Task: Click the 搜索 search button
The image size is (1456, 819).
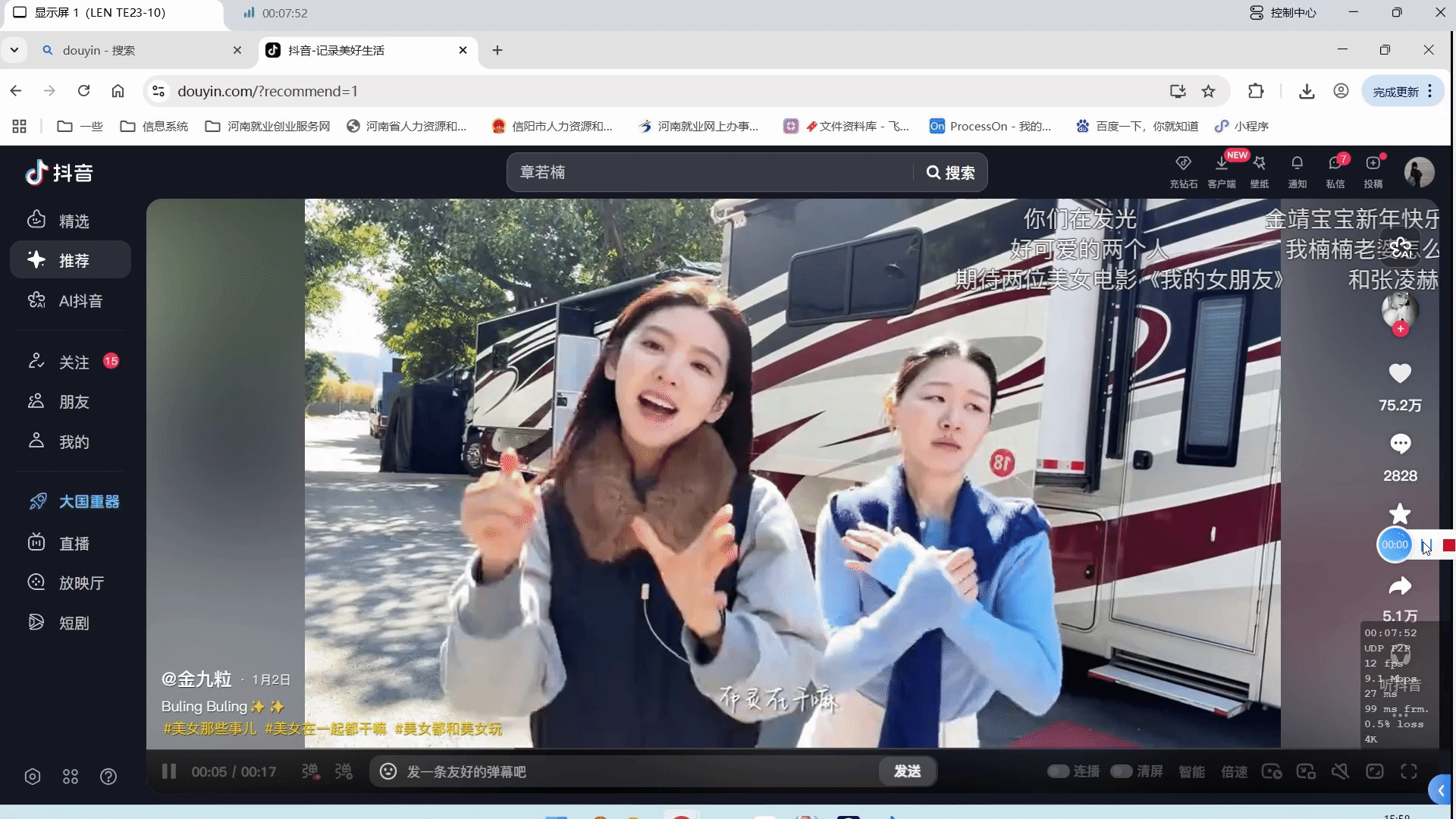Action: click(x=950, y=173)
